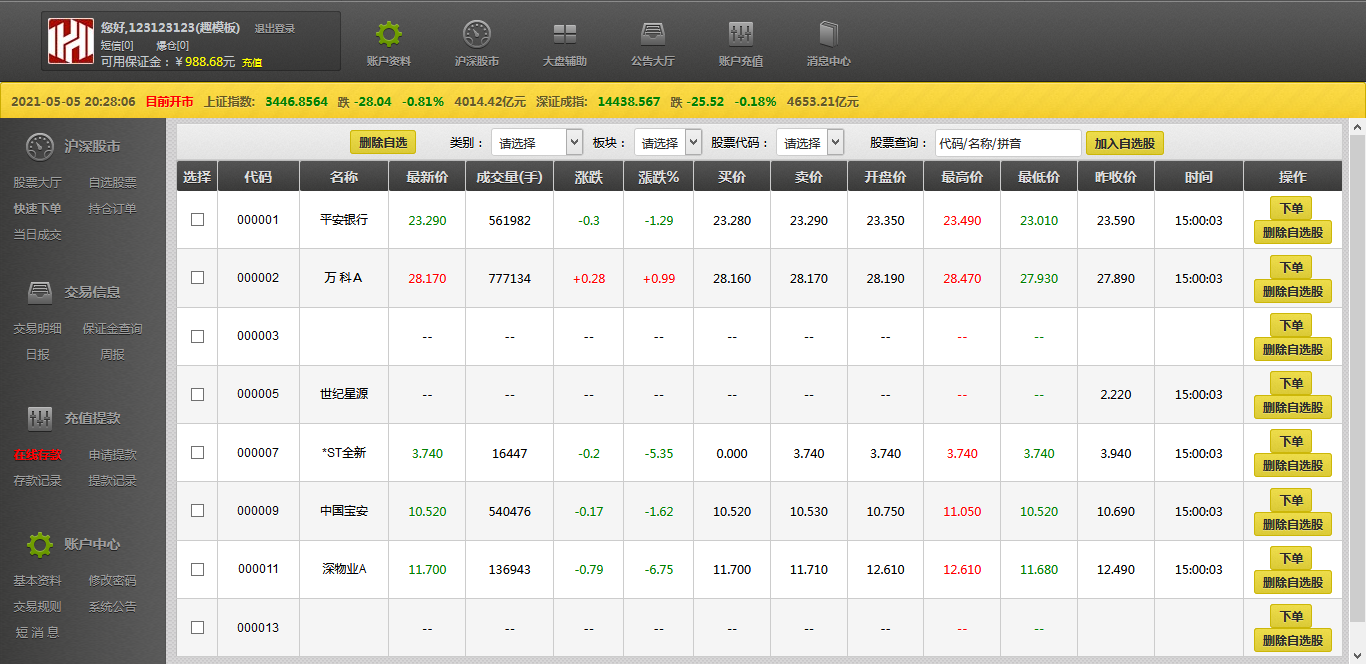Expand the 类别 dropdown
Image resolution: width=1366 pixels, height=664 pixels.
[537, 143]
